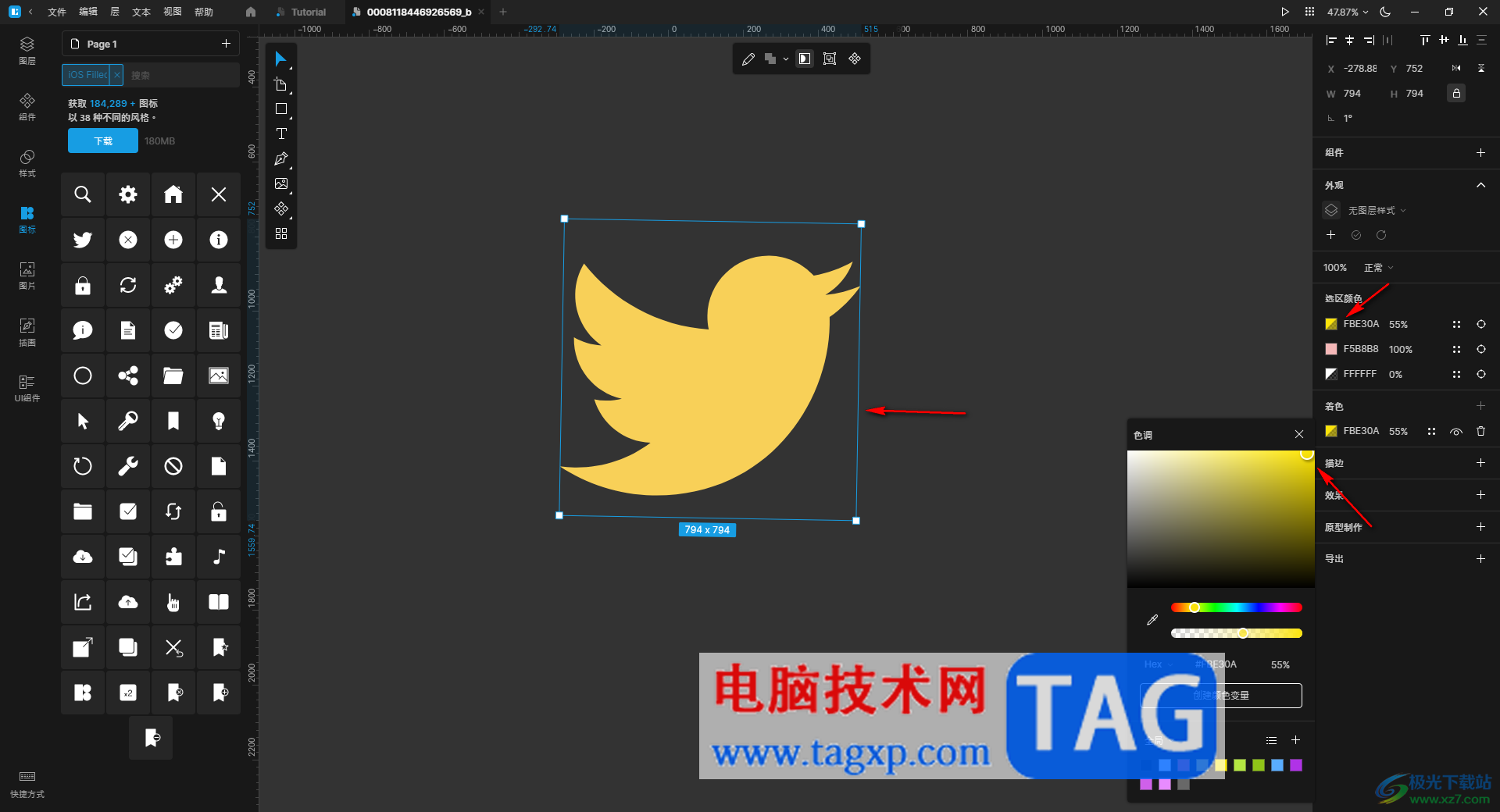Viewport: 1500px width, 812px height.
Task: Click the edit shape pencil icon
Action: click(x=748, y=59)
